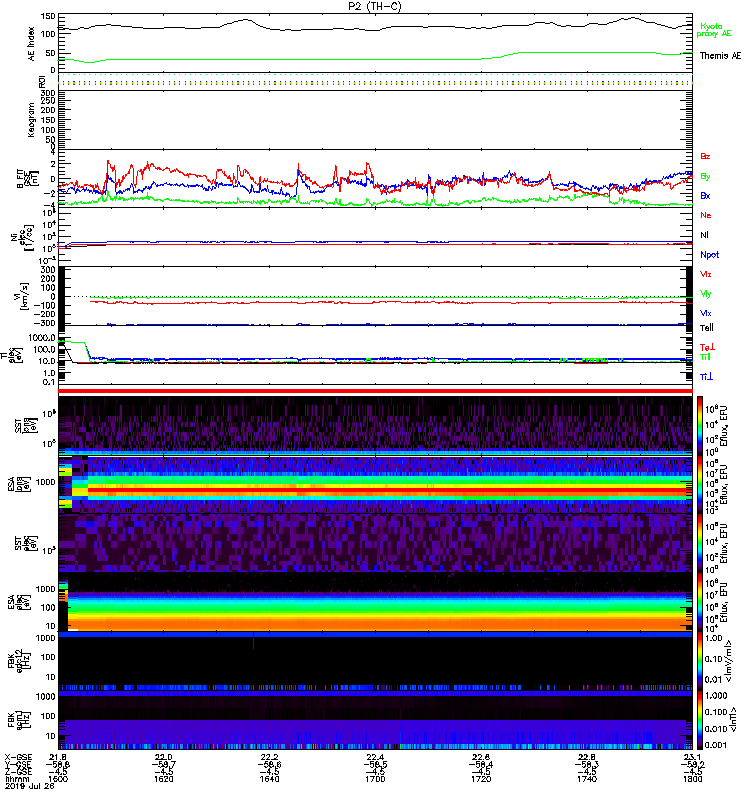Click the plot title P2 (TH-C)
This screenshot has width=750, height=800.
click(374, 6)
